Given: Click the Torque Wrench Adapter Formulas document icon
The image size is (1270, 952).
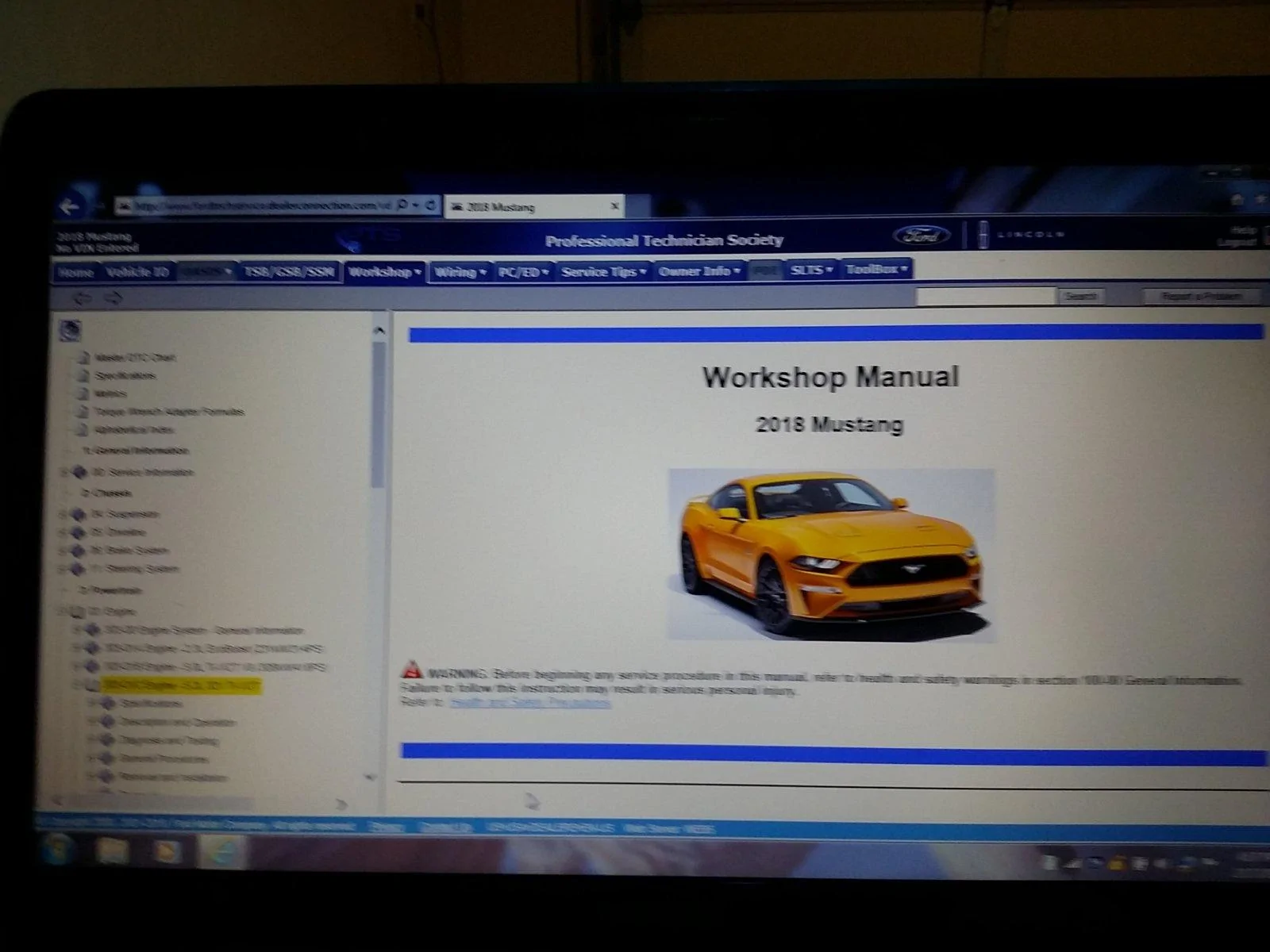Looking at the screenshot, I should coord(82,411).
